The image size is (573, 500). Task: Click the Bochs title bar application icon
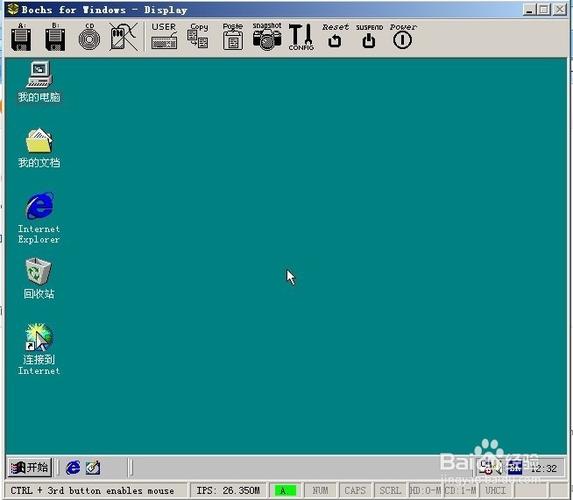(x=13, y=9)
